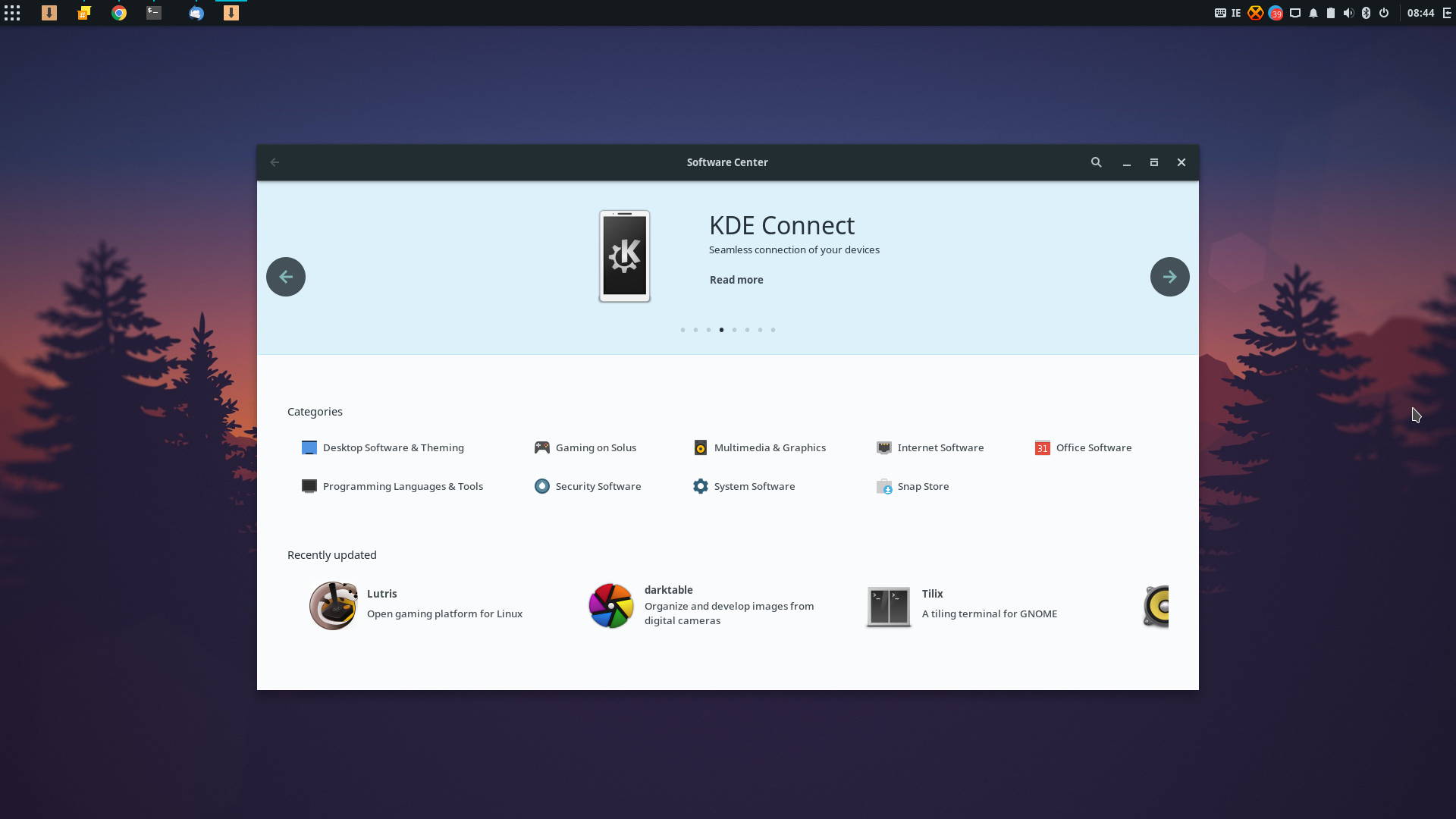Select the last carousel page dot

[773, 330]
